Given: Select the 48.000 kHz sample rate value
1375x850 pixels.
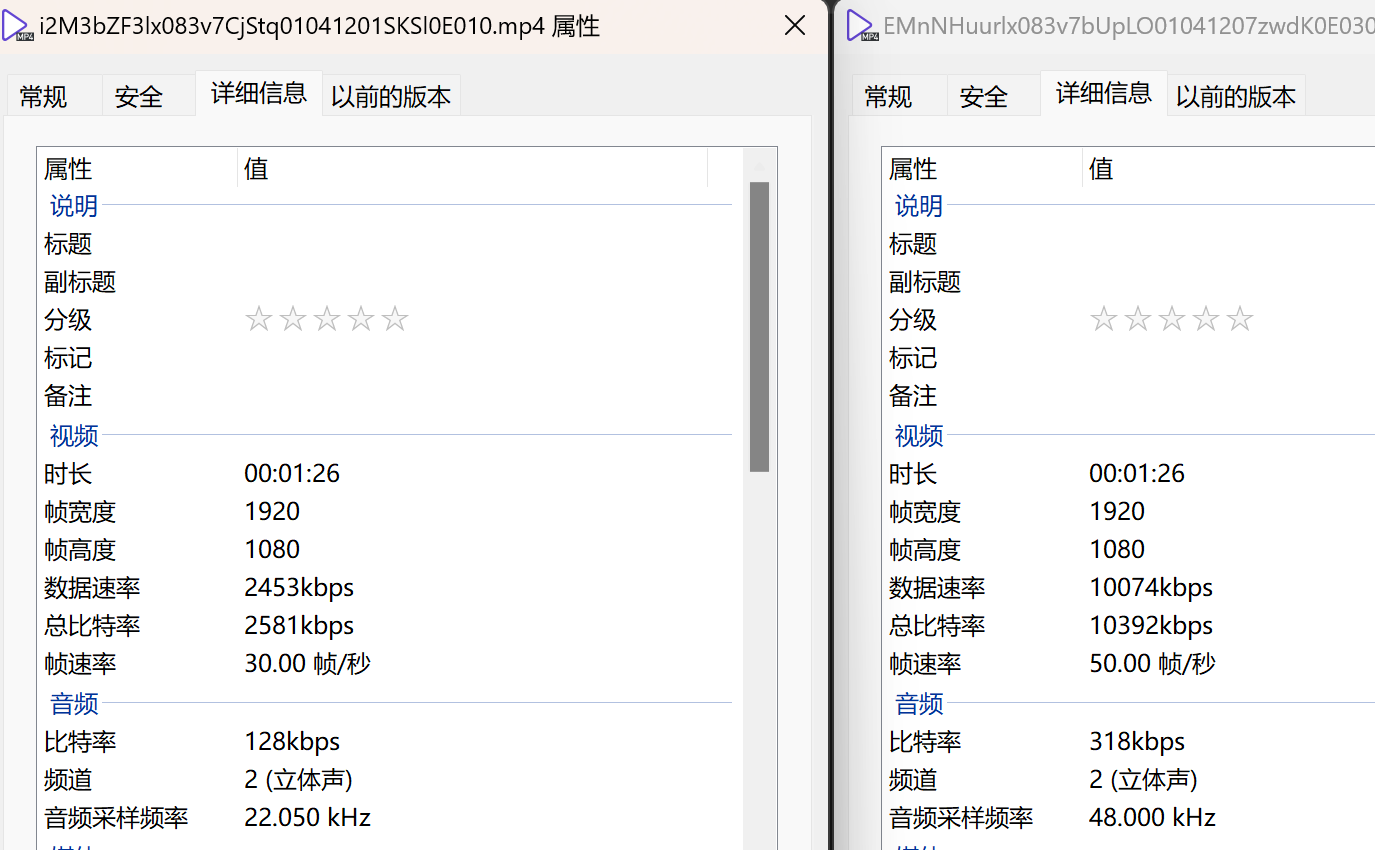Looking at the screenshot, I should [1152, 818].
